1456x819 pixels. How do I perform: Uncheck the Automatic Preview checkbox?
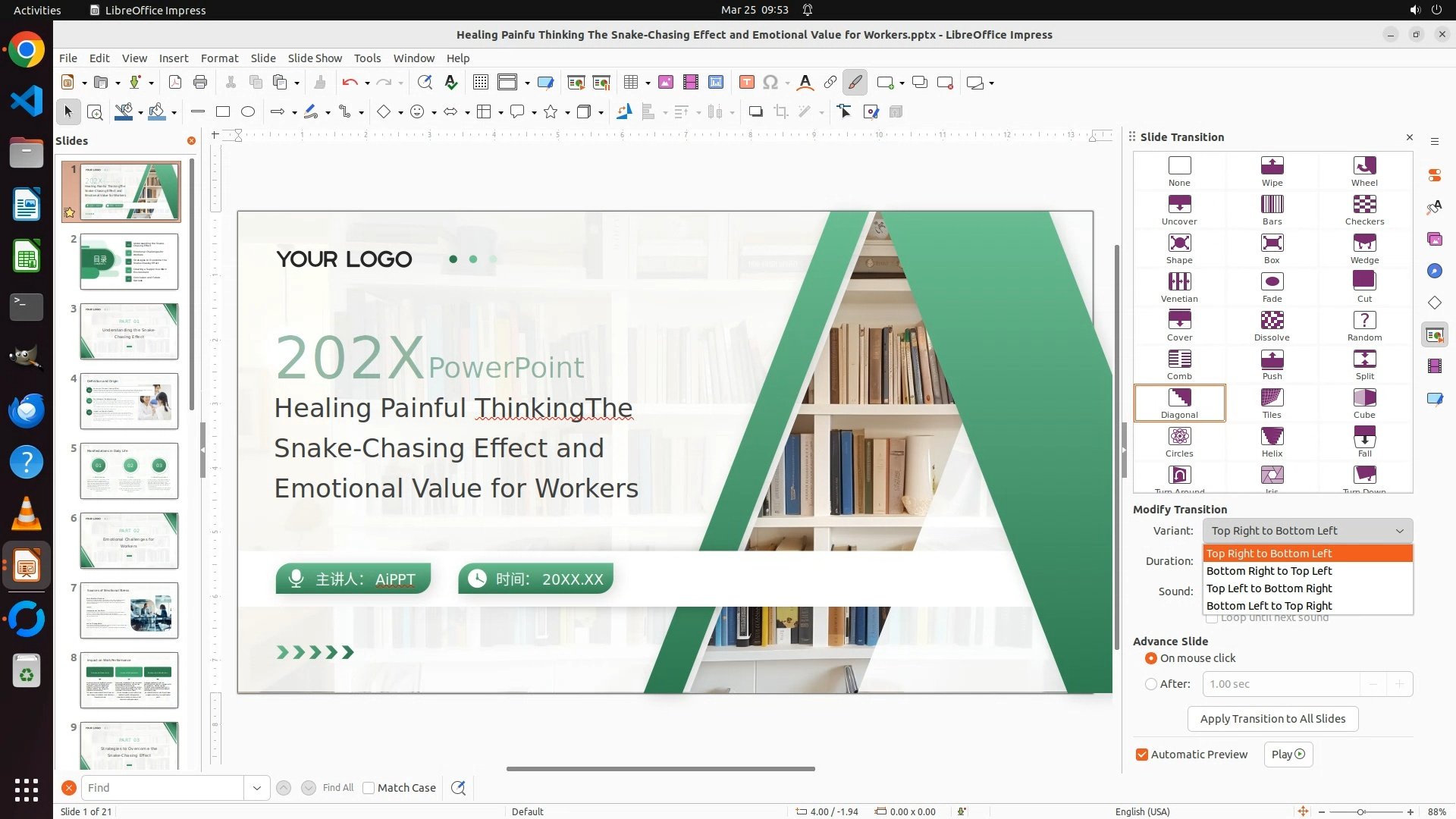click(1142, 755)
